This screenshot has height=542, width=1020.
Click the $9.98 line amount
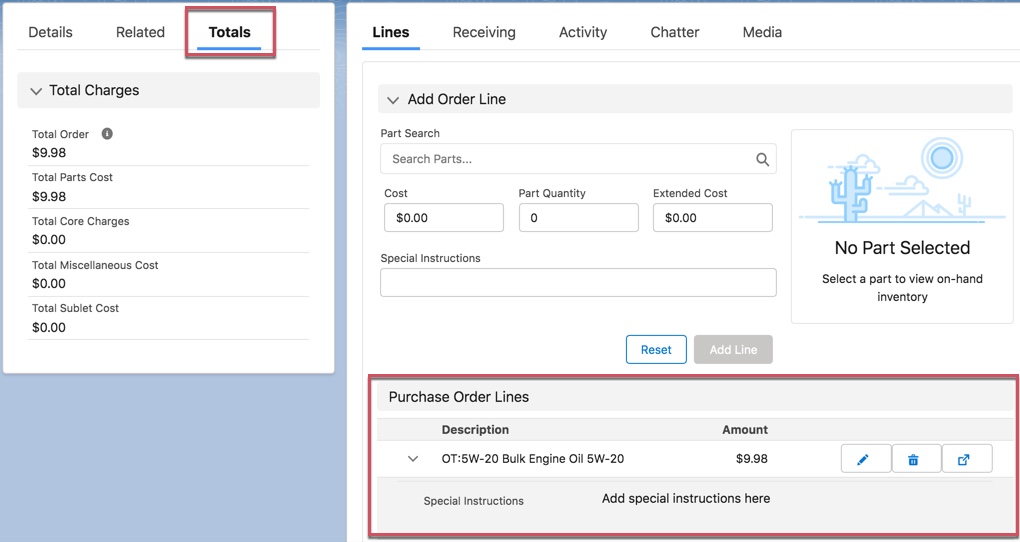tap(751, 459)
